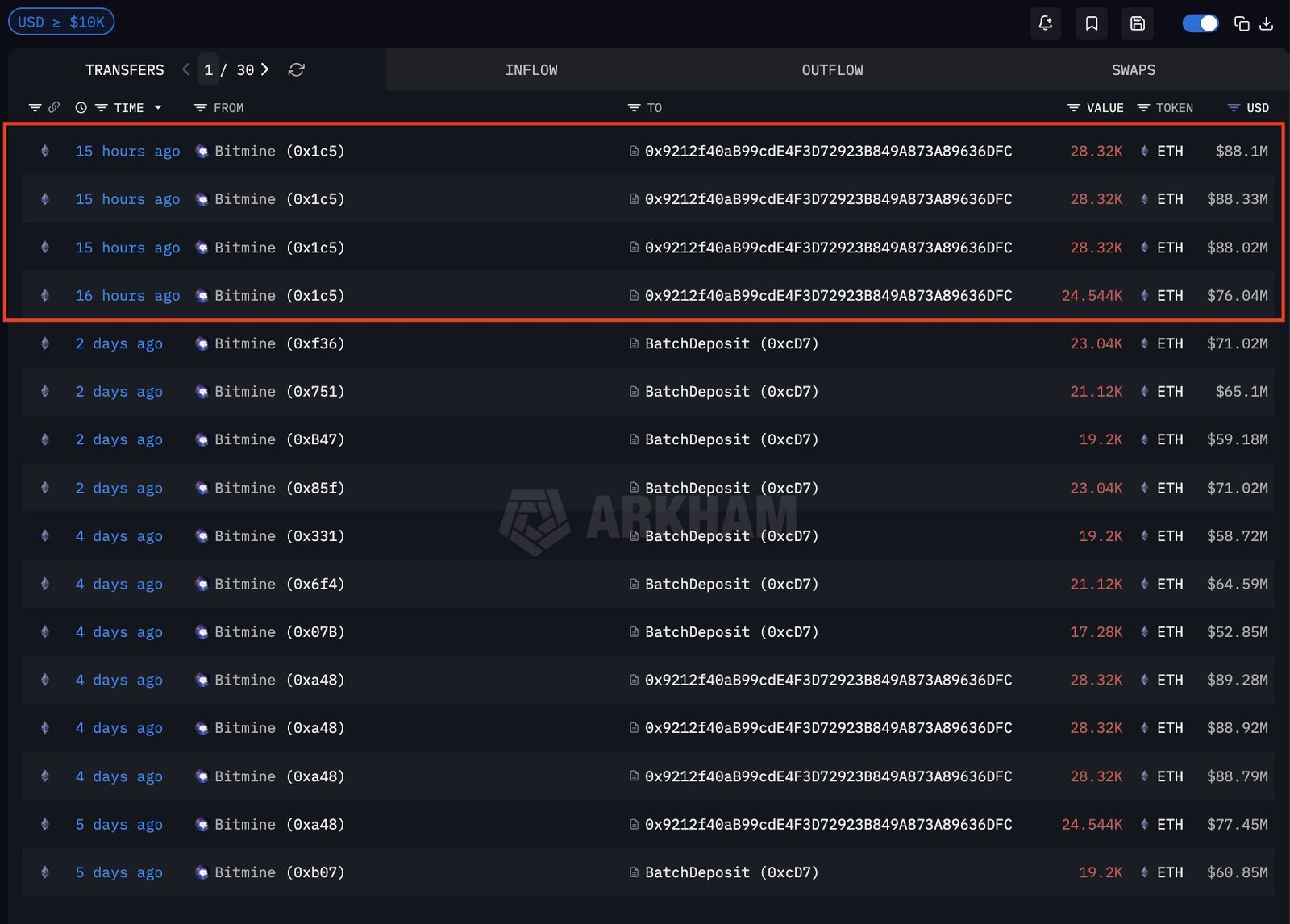Click the link chain icon in header

click(54, 107)
